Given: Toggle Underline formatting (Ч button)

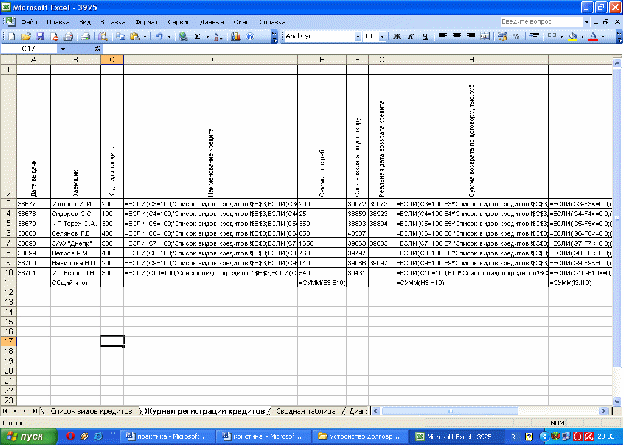Looking at the screenshot, I should [x=425, y=36].
